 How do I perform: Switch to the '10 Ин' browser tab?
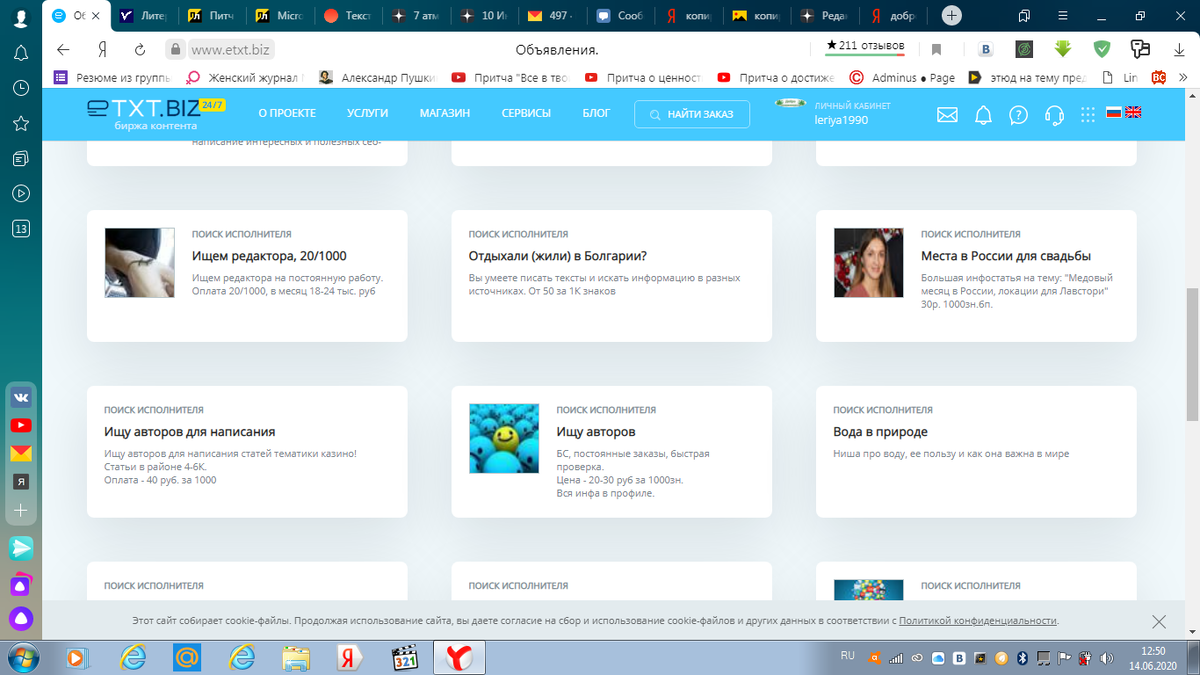[484, 16]
